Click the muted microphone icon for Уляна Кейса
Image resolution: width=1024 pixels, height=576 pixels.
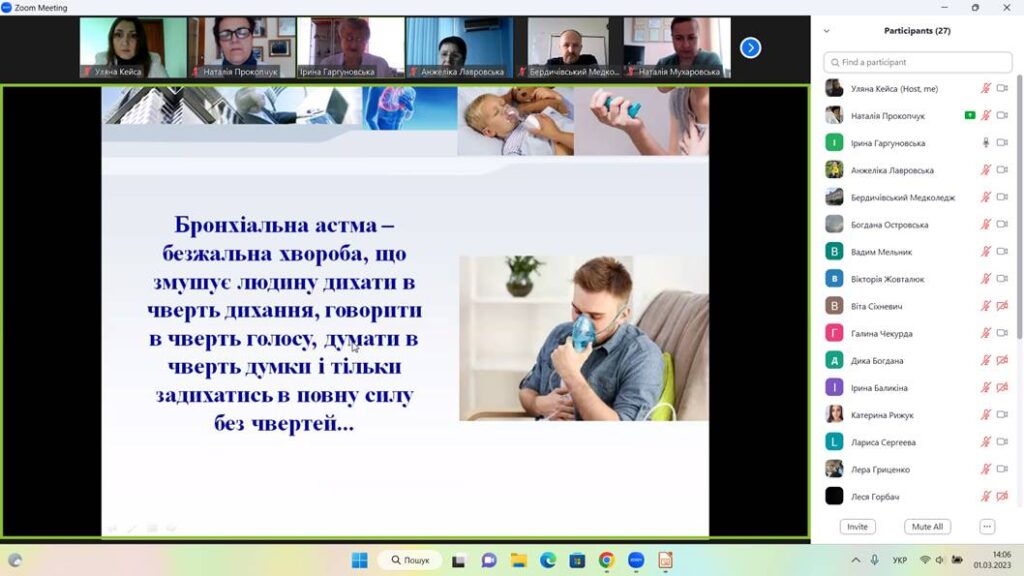click(x=986, y=89)
